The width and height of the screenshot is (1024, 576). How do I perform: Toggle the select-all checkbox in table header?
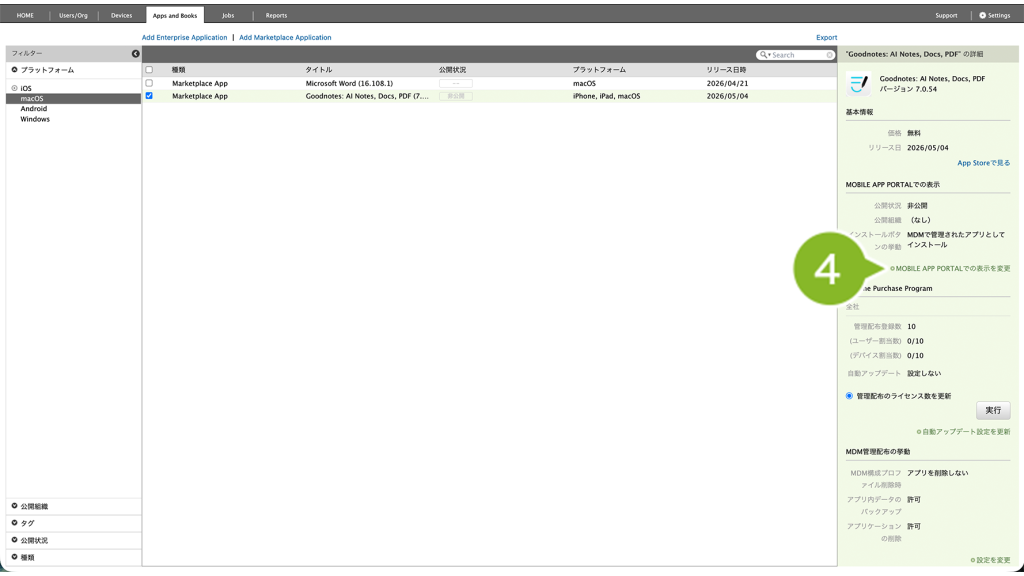pyautogui.click(x=149, y=69)
